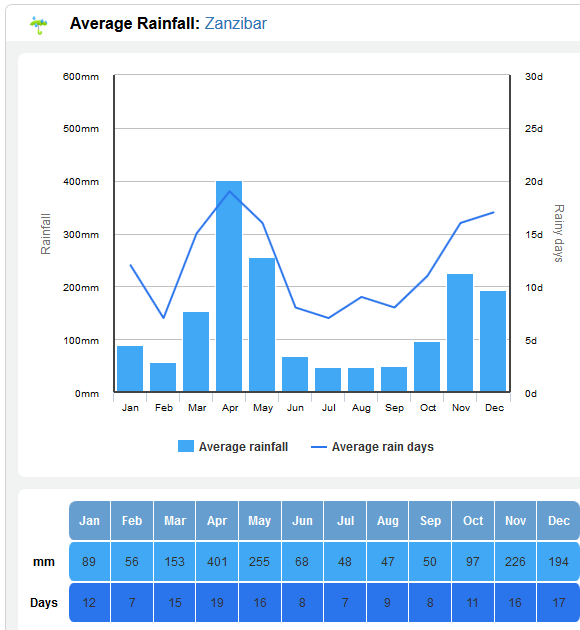Click the 12 days value for January
The image size is (580, 630).
89,602
